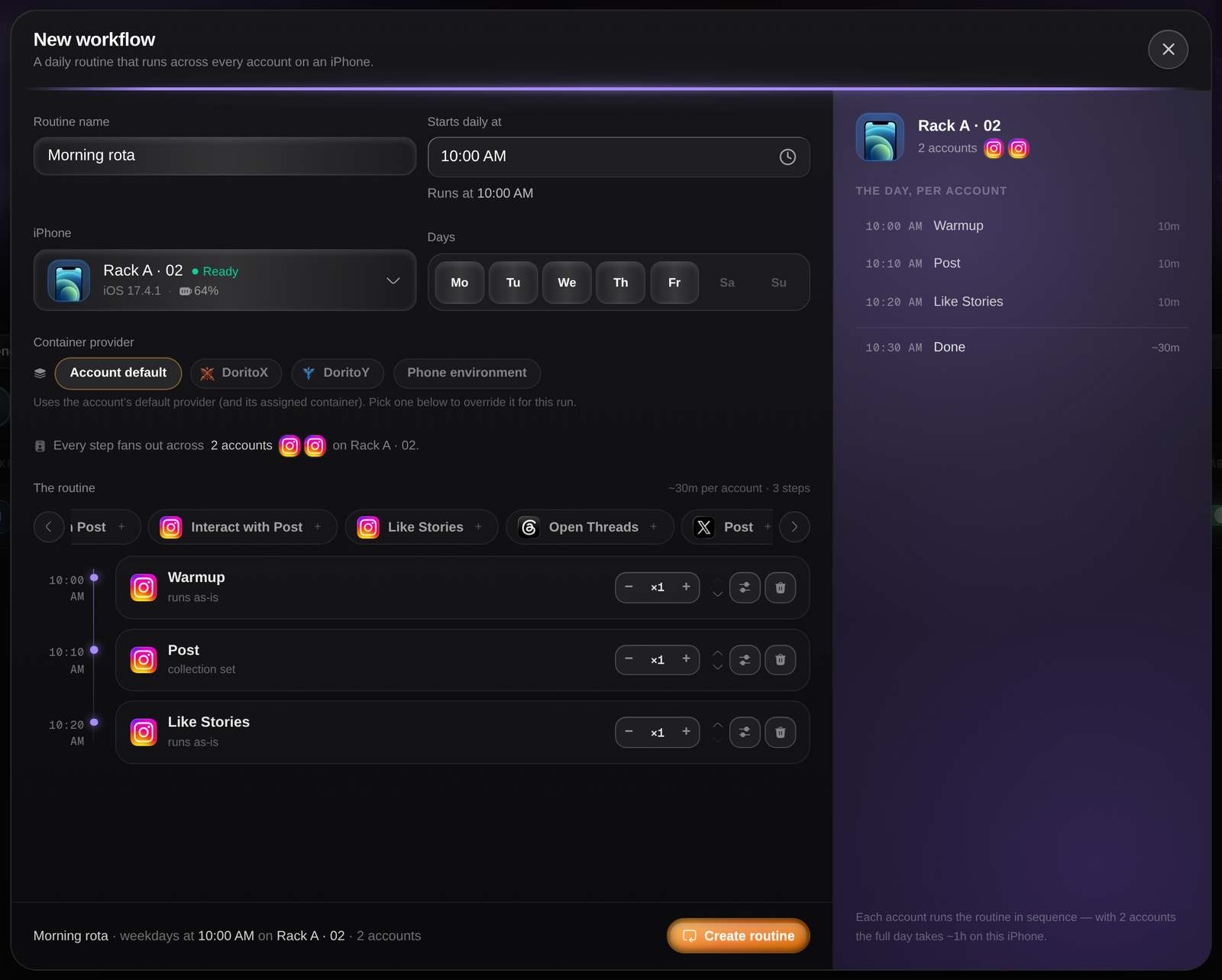Increase Warmup repeat count with plus
The image size is (1222, 980).
click(x=686, y=587)
